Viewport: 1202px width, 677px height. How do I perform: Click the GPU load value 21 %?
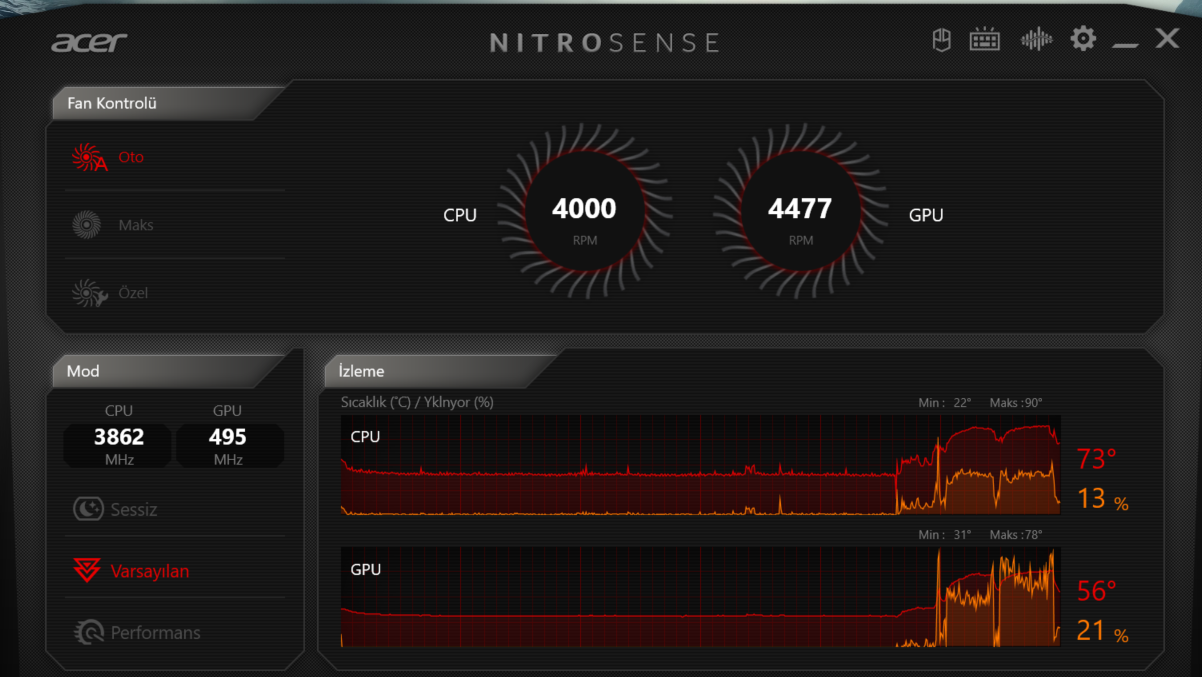click(x=1102, y=631)
